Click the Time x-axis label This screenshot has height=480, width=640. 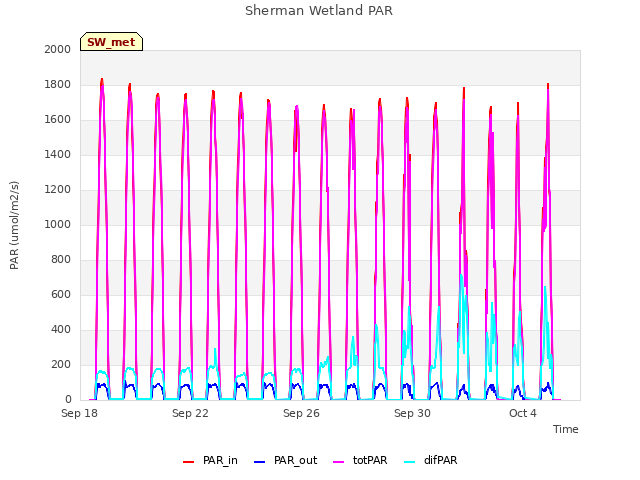pos(565,429)
